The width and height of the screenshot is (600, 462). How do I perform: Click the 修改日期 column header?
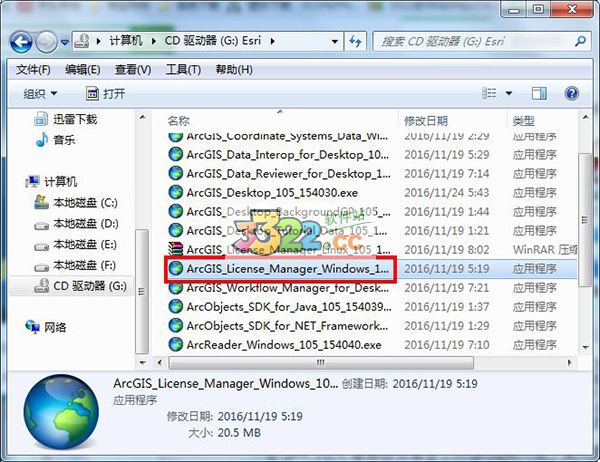426,121
